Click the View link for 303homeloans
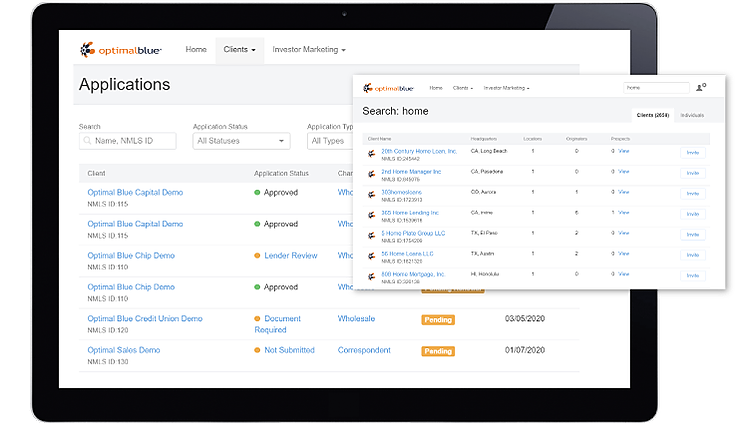 pos(623,192)
